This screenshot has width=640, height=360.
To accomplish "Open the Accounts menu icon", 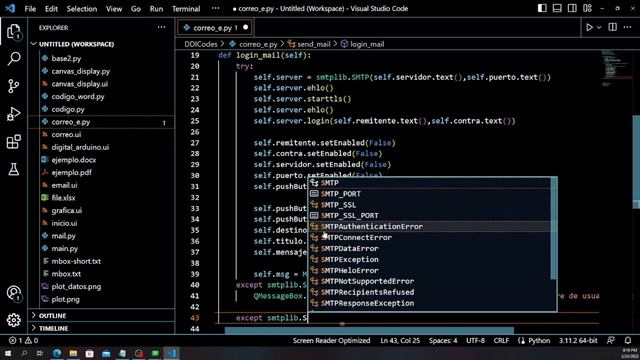I will tap(13, 293).
